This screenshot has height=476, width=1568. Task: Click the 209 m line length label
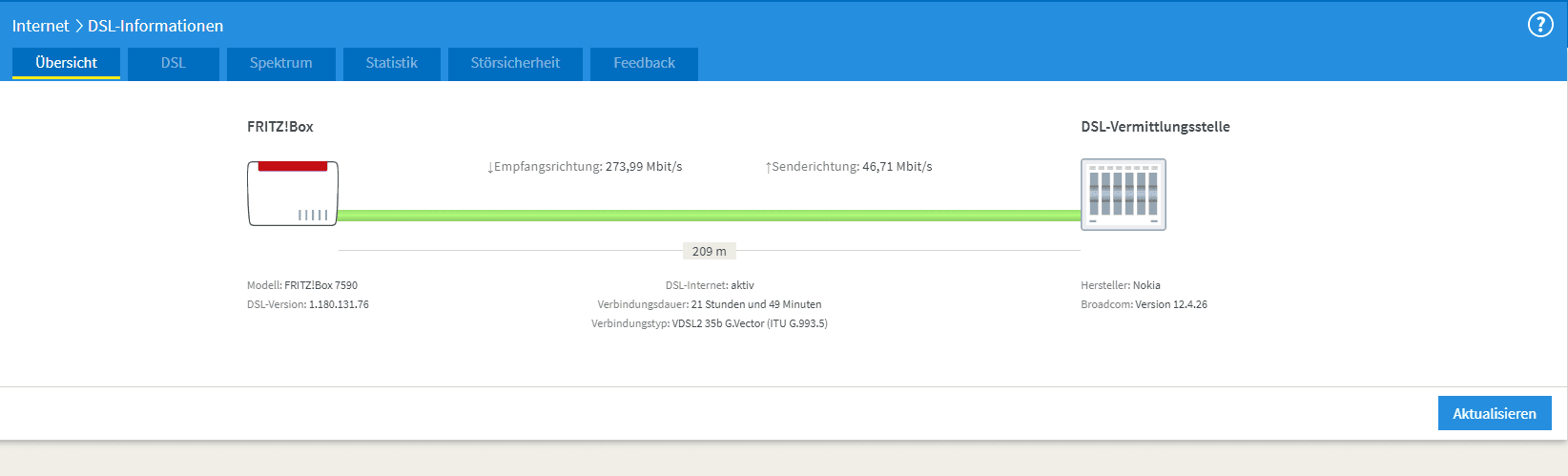click(x=709, y=252)
